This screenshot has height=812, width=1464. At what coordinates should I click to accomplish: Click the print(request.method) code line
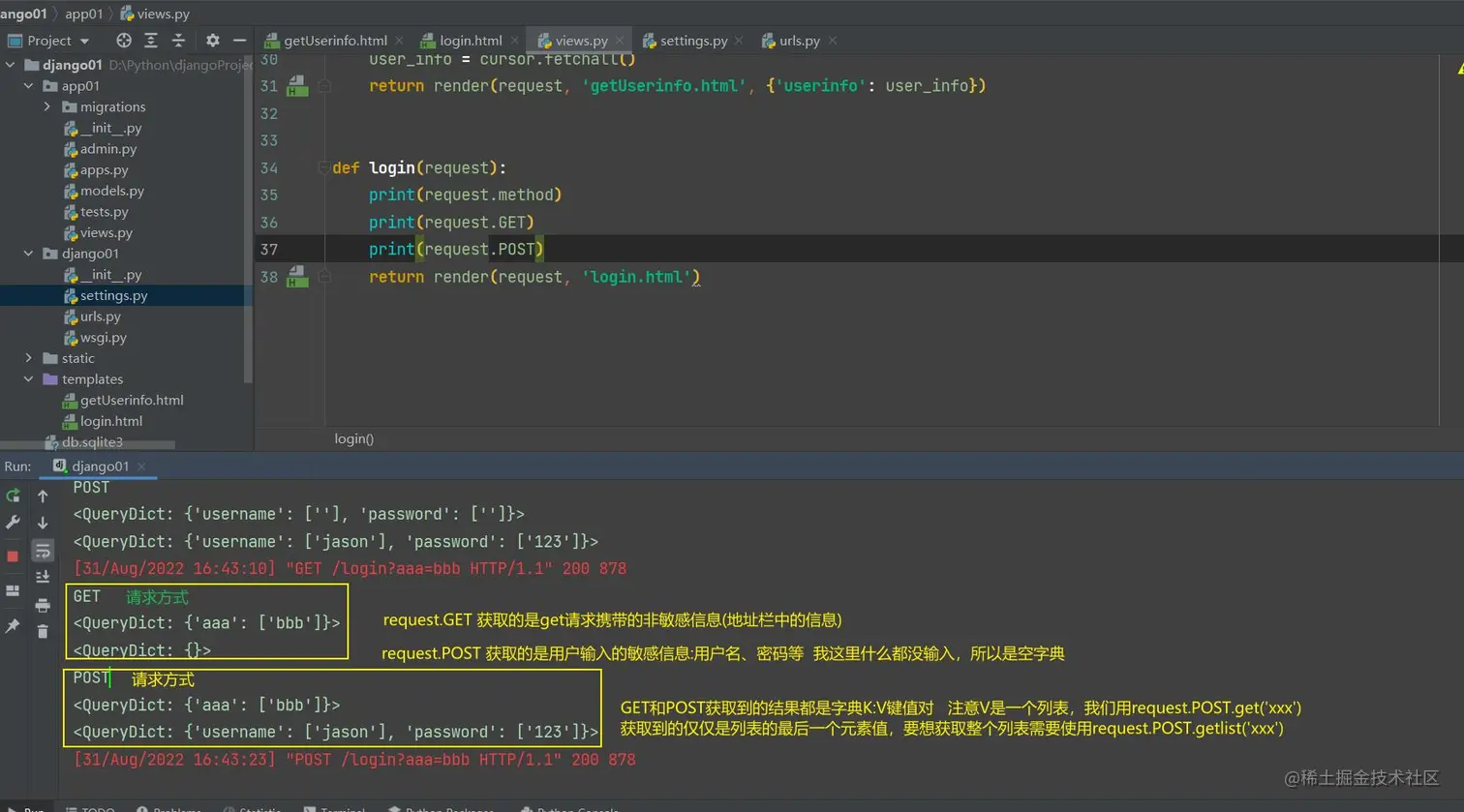pyautogui.click(x=465, y=195)
